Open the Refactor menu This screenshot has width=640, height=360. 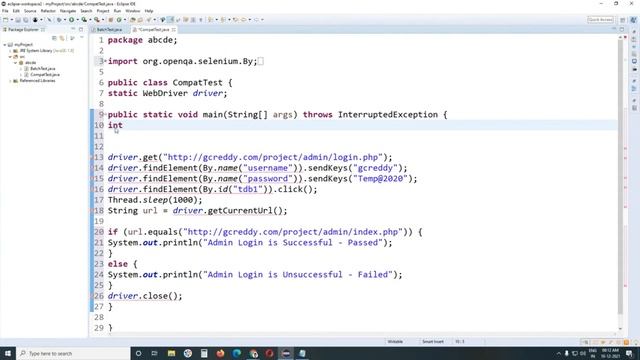point(48,11)
